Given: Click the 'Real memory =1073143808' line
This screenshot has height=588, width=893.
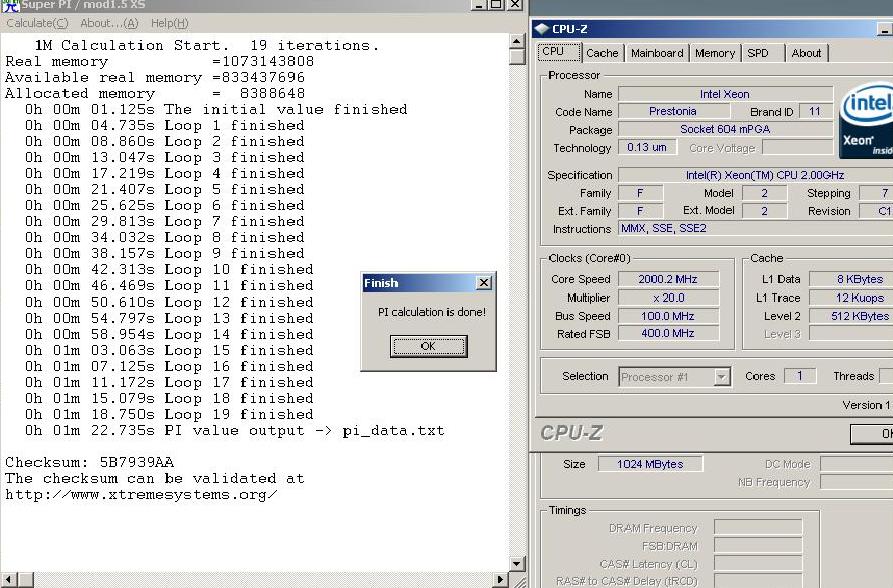Looking at the screenshot, I should [159, 62].
